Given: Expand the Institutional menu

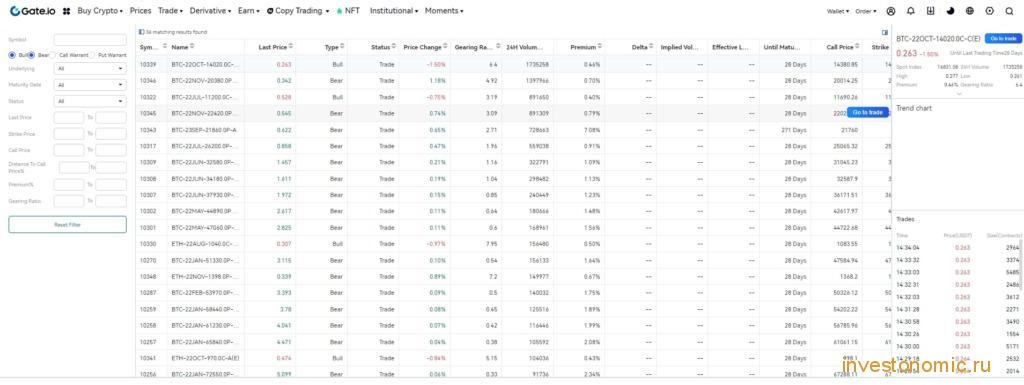Looking at the screenshot, I should coord(394,11).
